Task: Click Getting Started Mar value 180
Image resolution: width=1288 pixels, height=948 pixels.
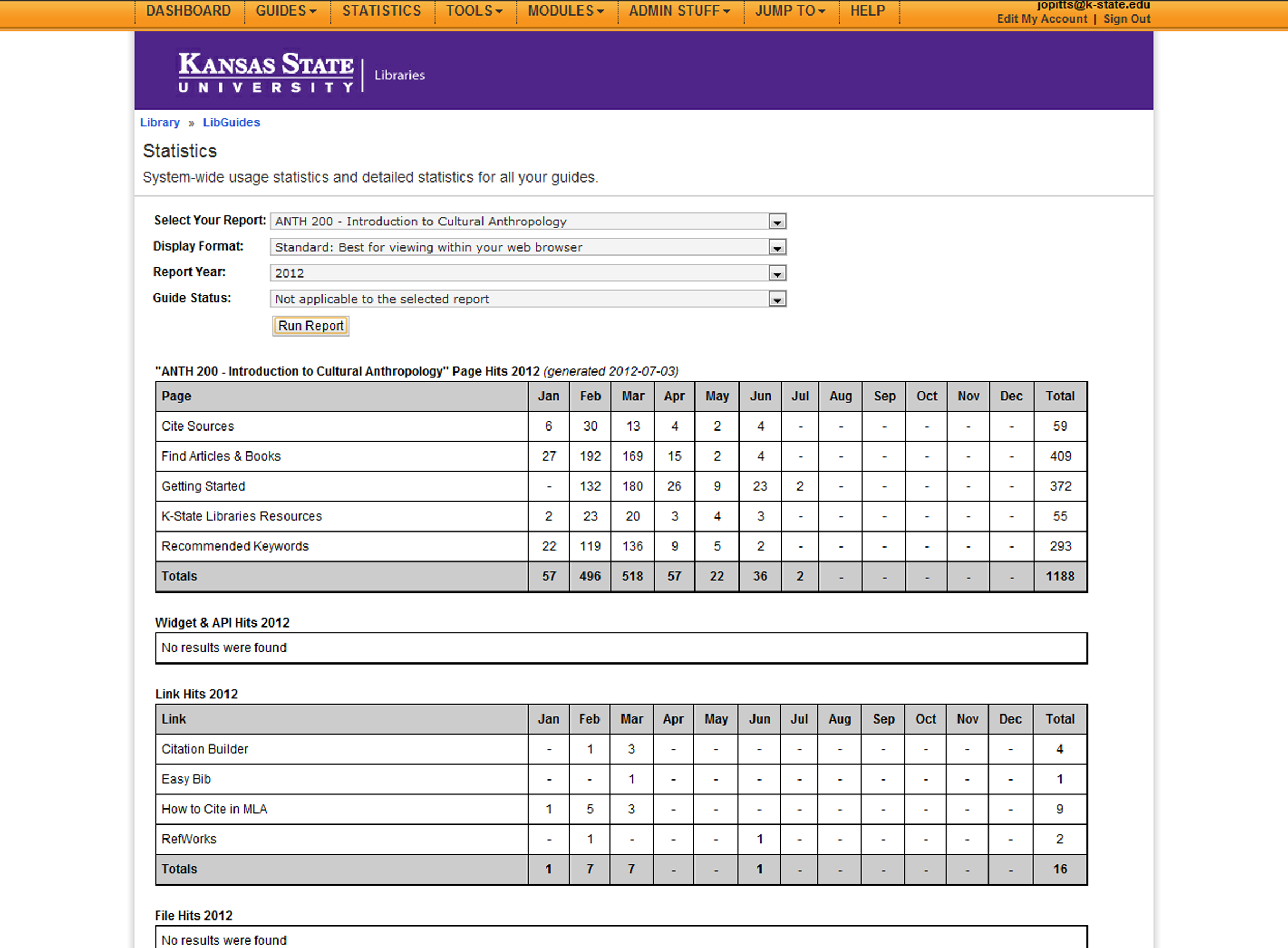Action: 632,486
